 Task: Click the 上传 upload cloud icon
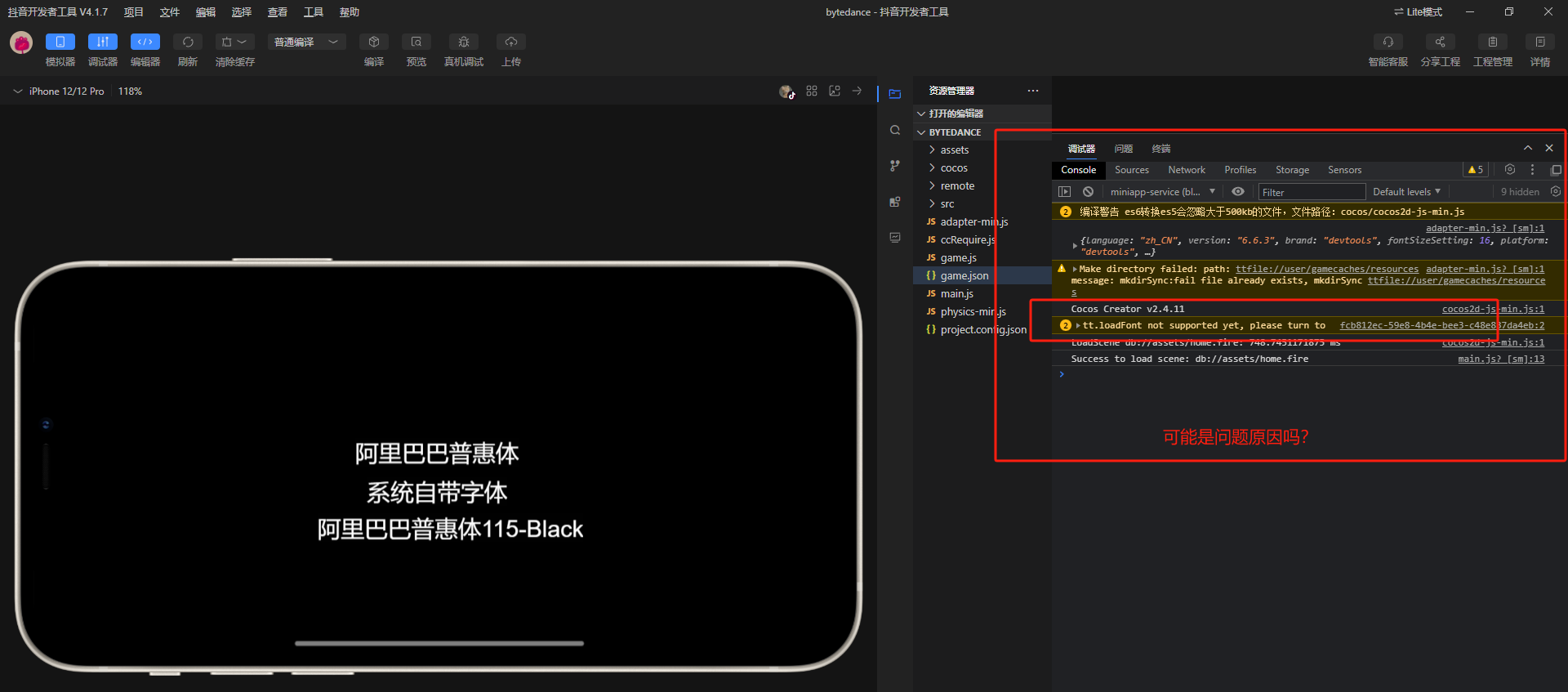511,42
